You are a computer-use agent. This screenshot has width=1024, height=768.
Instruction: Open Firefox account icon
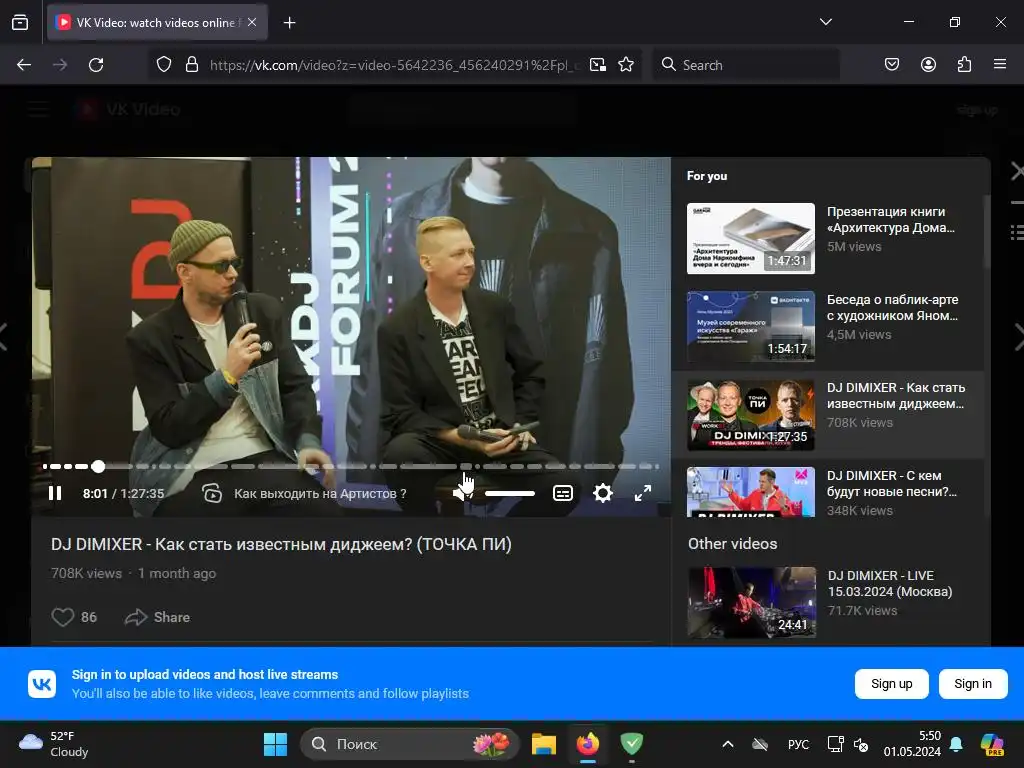pyautogui.click(x=928, y=64)
